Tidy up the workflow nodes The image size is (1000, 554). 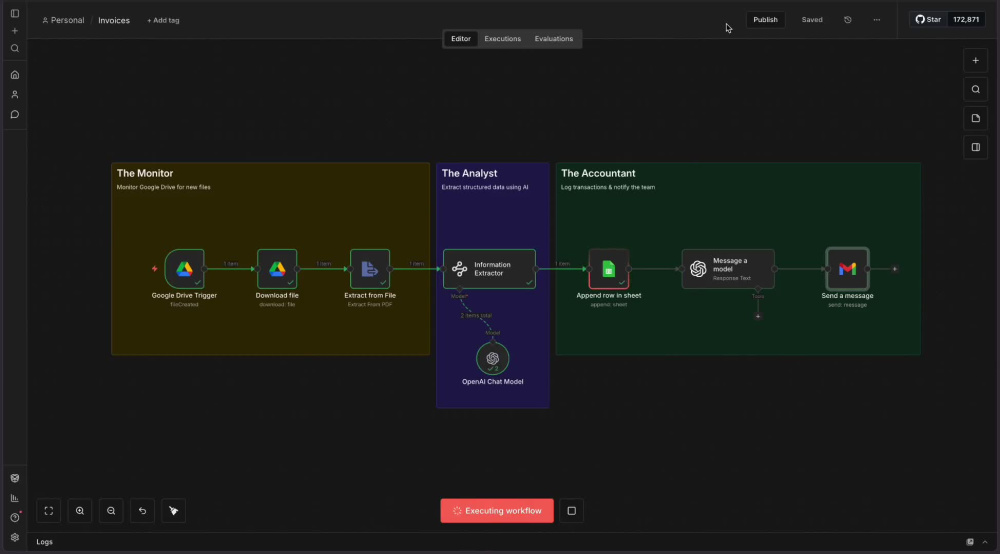click(x=173, y=511)
